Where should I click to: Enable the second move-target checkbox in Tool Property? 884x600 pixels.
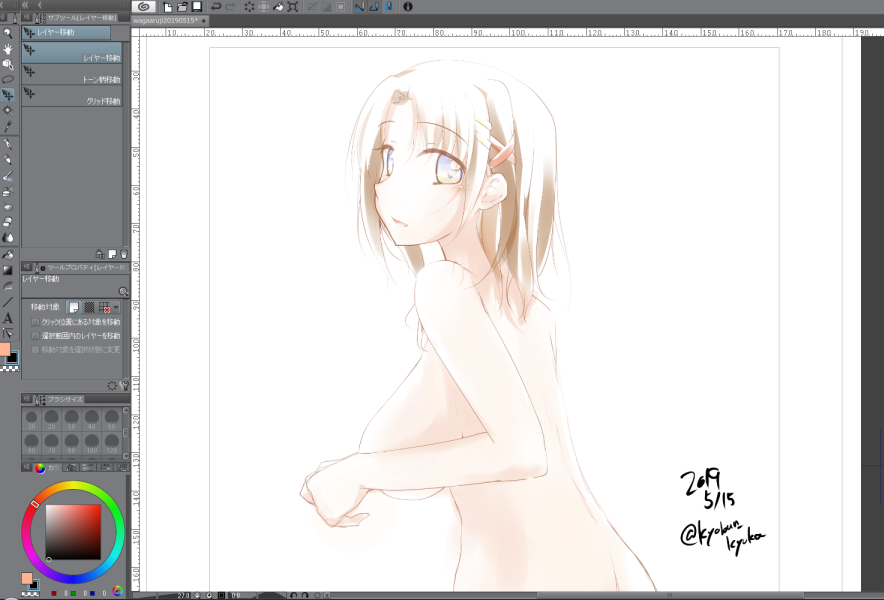tap(36, 336)
